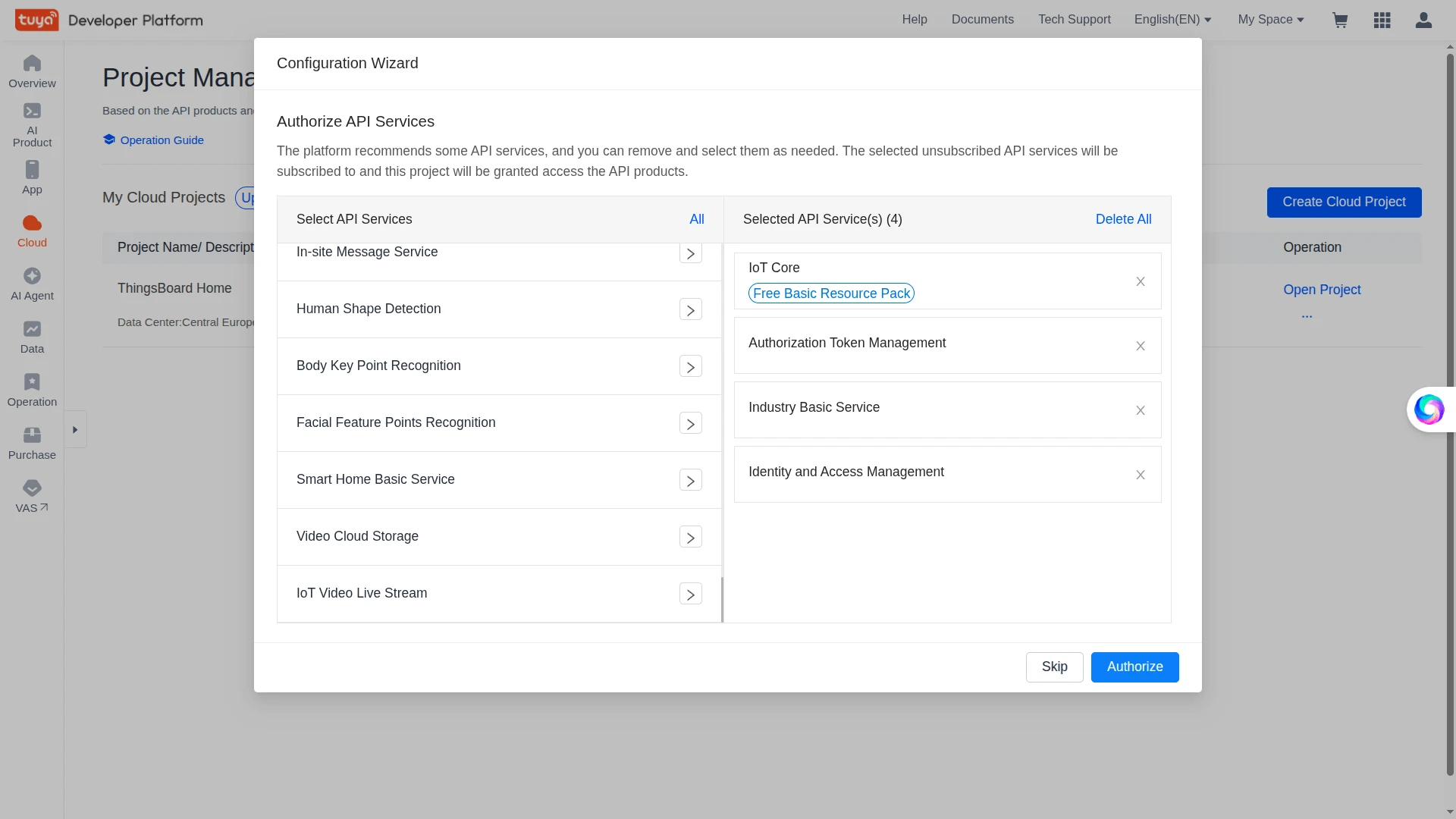Add Facial Feature Points Recognition arrow
This screenshot has width=1456, height=819.
point(690,423)
